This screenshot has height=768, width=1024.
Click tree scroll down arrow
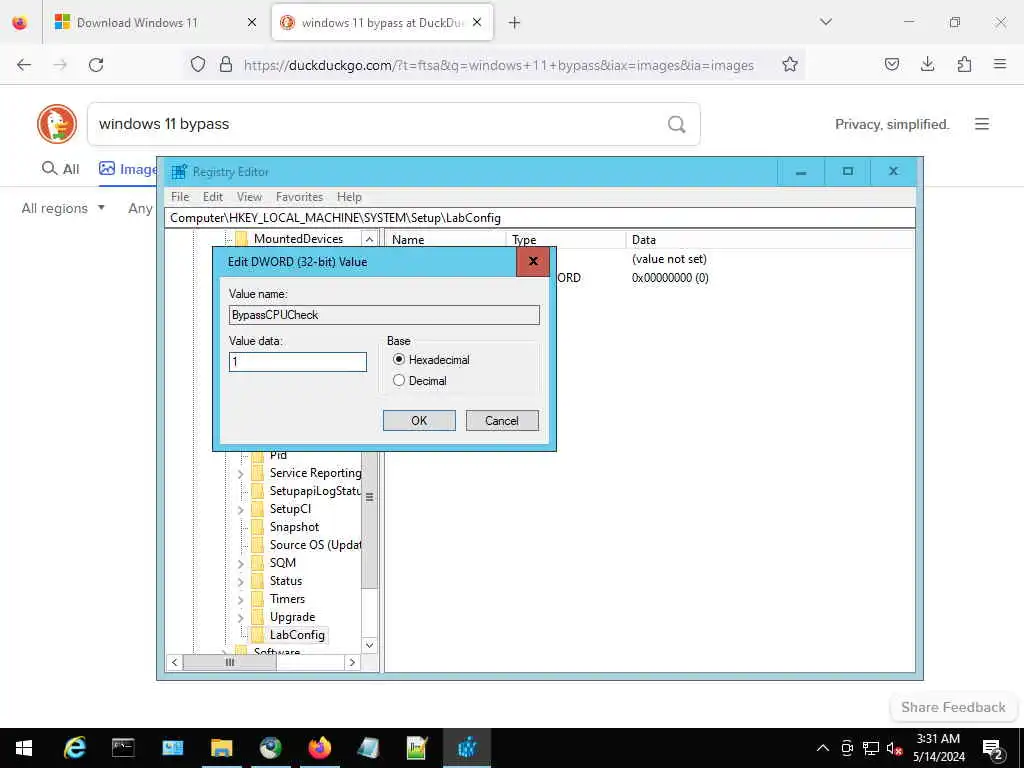click(x=370, y=645)
